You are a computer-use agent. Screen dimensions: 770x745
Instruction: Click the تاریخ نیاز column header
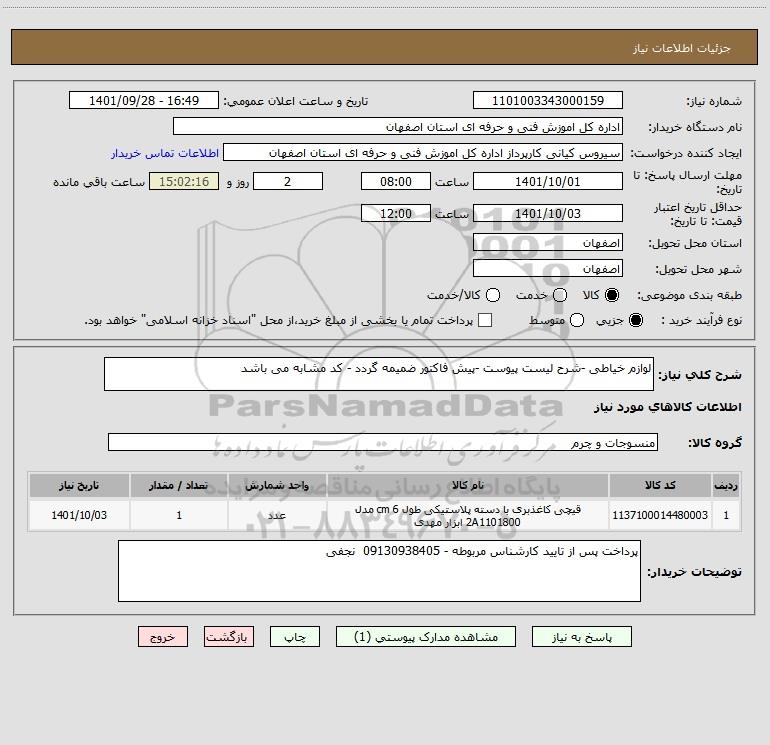(79, 485)
